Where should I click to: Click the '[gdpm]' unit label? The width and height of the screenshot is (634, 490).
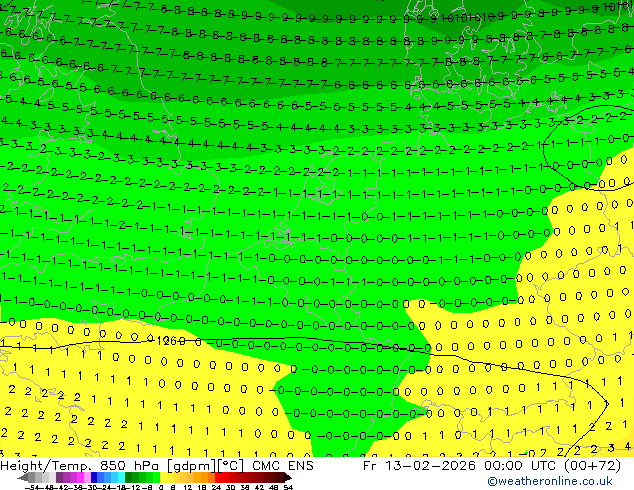[x=191, y=466]
